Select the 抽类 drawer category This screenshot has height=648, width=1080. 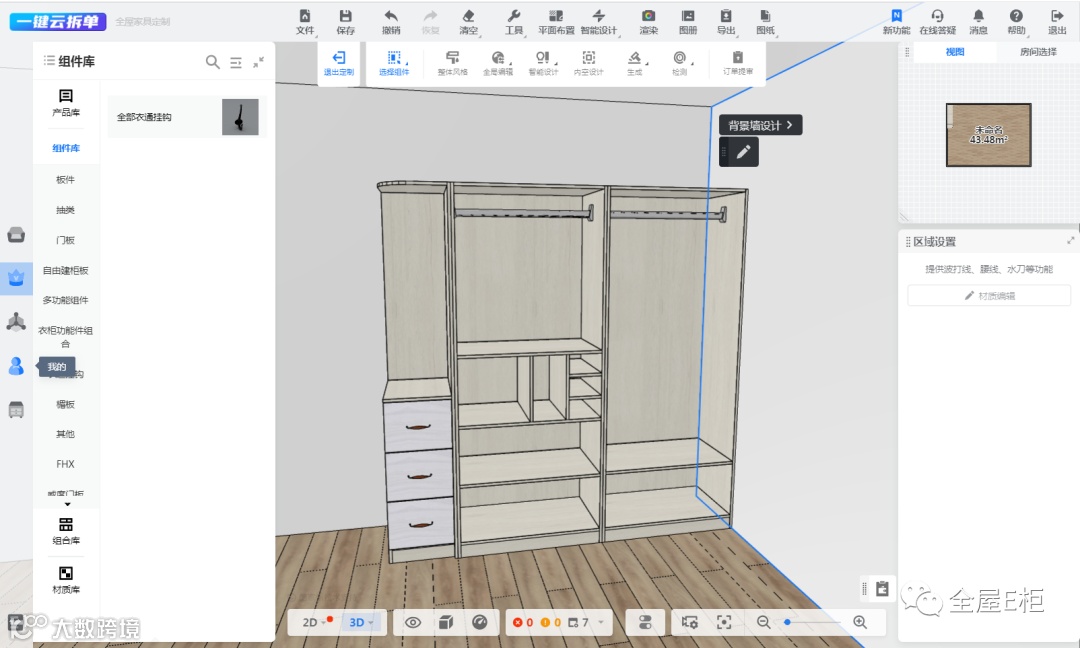click(x=65, y=210)
